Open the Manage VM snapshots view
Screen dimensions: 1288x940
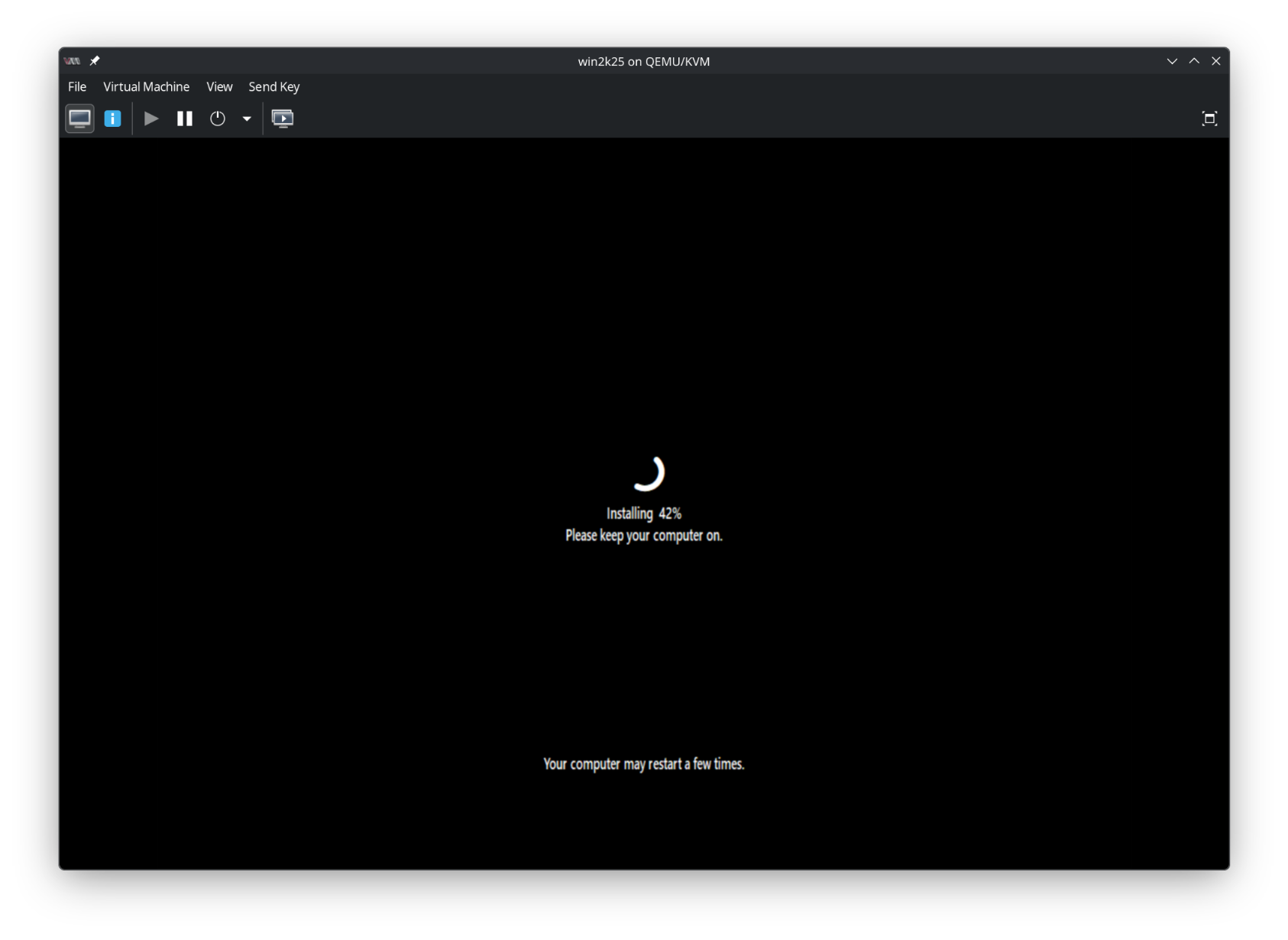pyautogui.click(x=283, y=118)
